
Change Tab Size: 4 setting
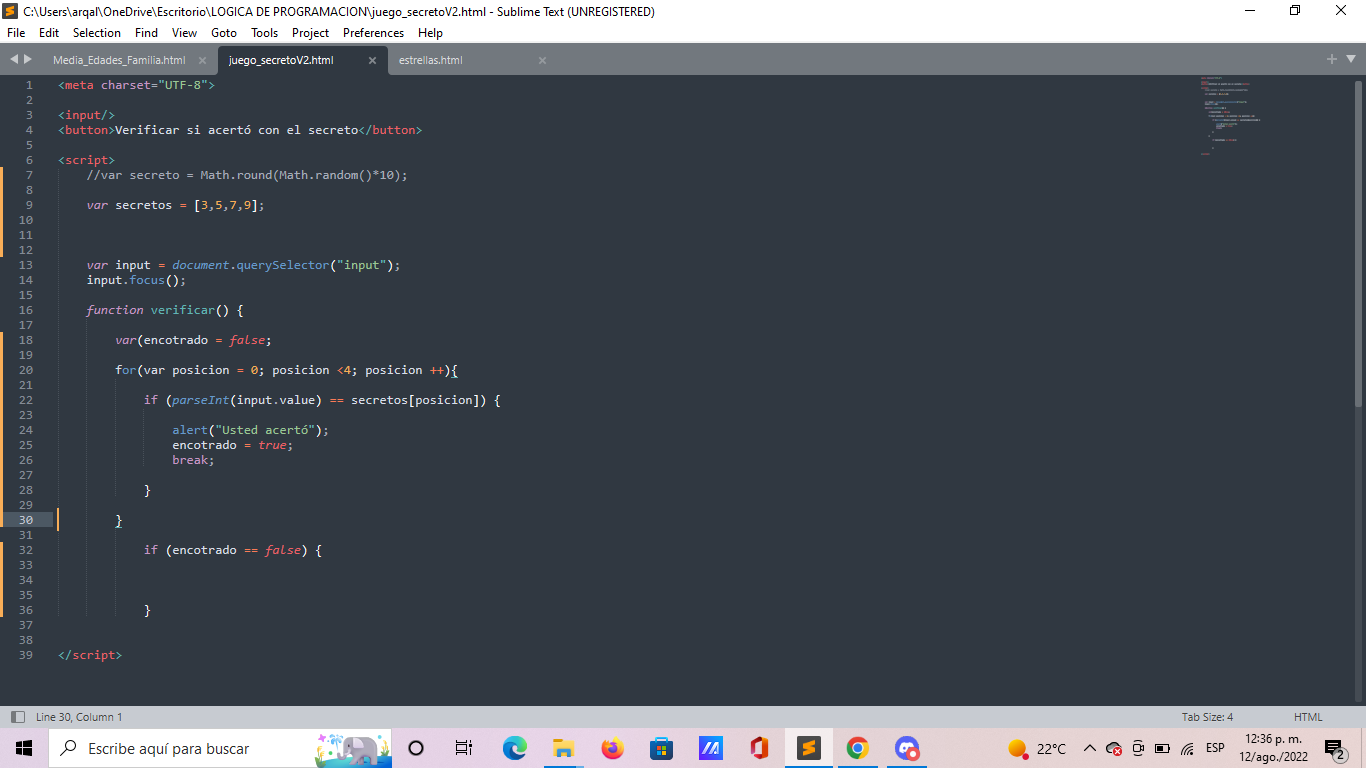click(x=1207, y=717)
